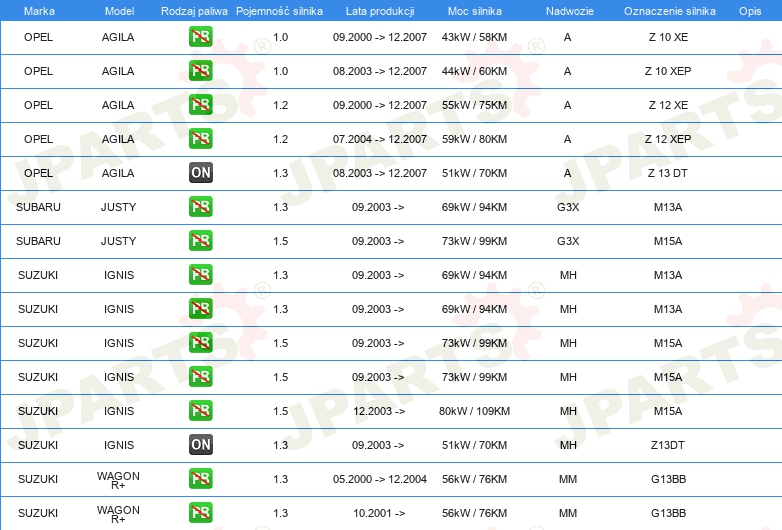Select petrol icon for Agila Z 12 XEP
This screenshot has height=530, width=782.
pyautogui.click(x=200, y=139)
